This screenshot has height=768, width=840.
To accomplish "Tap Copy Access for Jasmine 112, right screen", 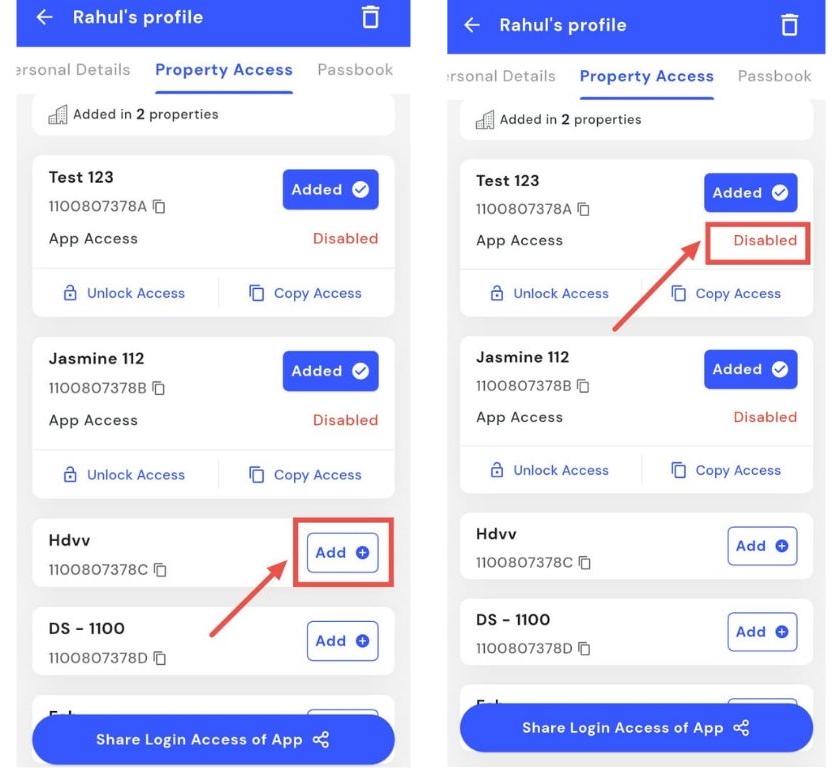I will [x=726, y=470].
